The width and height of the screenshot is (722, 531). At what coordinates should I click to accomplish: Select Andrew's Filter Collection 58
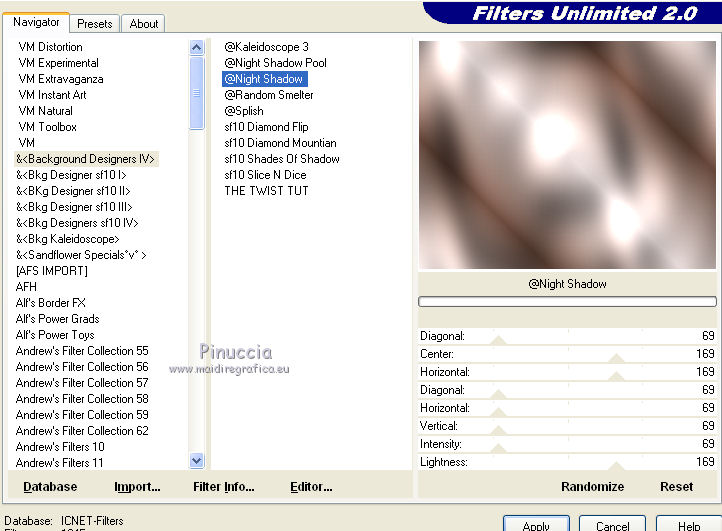(x=82, y=399)
